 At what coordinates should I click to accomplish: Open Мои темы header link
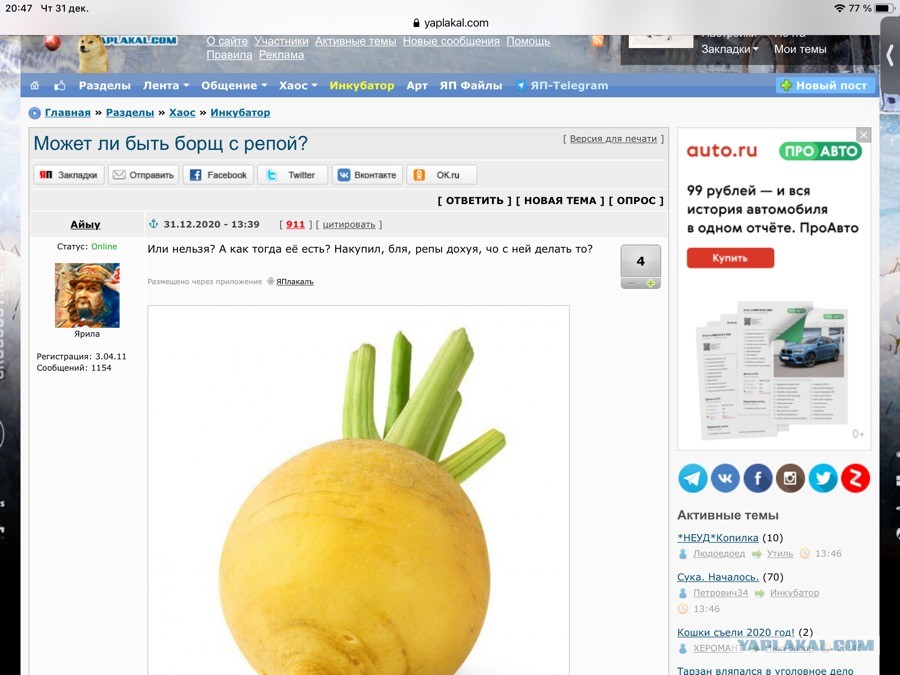(x=800, y=49)
